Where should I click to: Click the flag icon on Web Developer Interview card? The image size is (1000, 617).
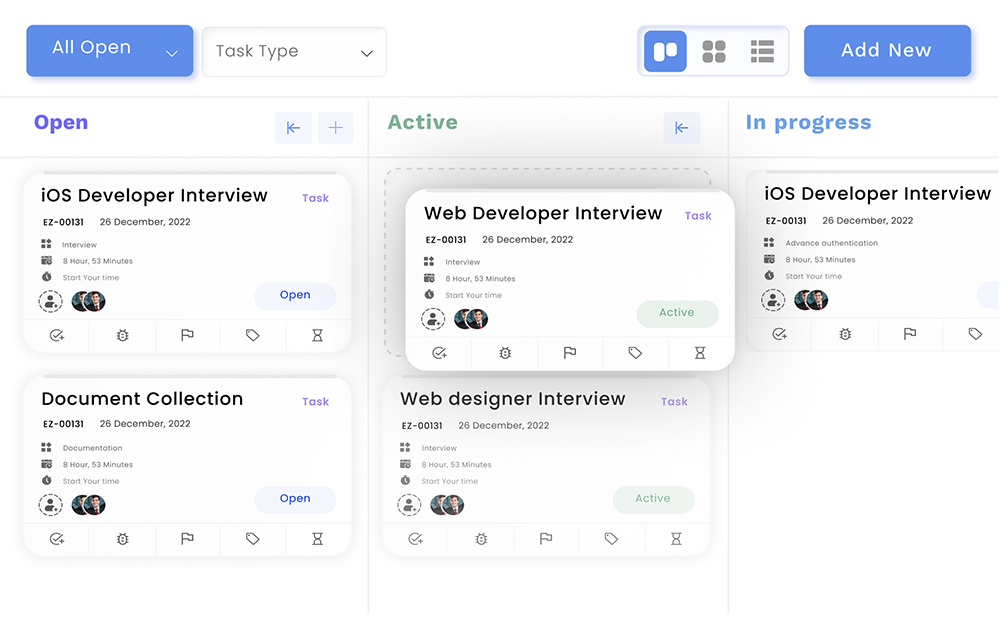point(569,353)
